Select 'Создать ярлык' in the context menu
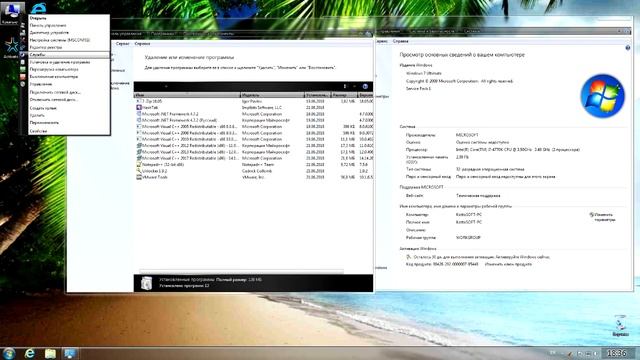 [43, 108]
